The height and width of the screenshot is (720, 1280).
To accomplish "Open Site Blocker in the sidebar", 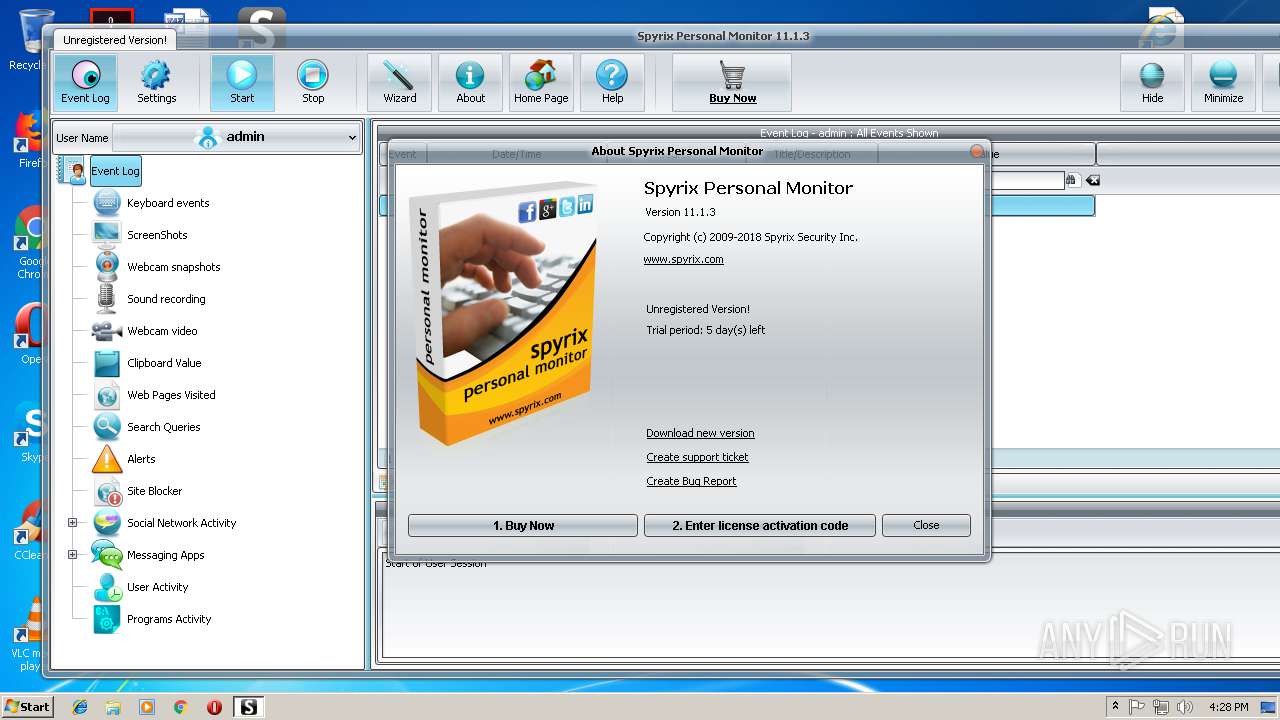I will pos(154,491).
